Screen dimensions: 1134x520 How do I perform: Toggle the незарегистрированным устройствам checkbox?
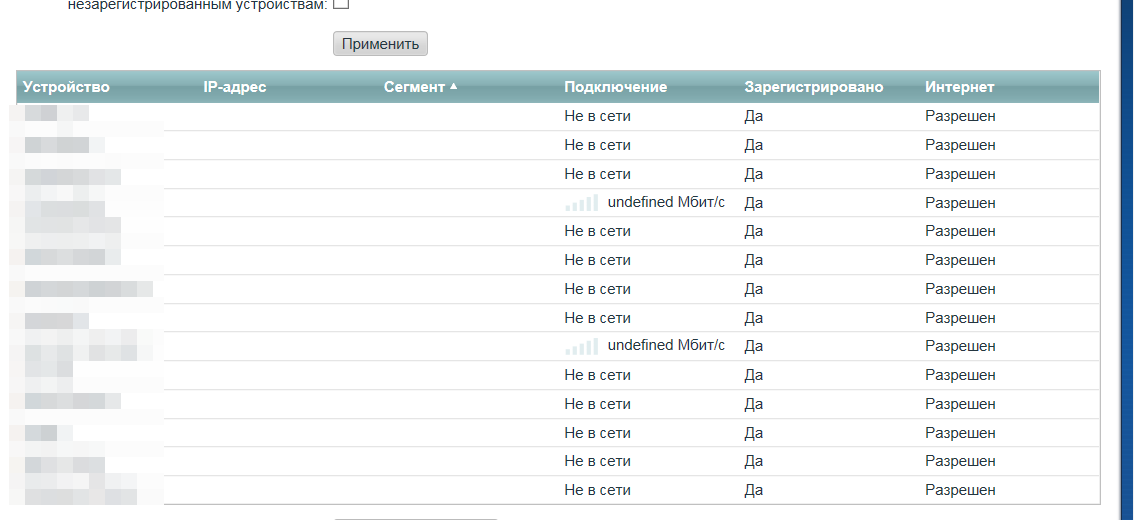point(341,4)
